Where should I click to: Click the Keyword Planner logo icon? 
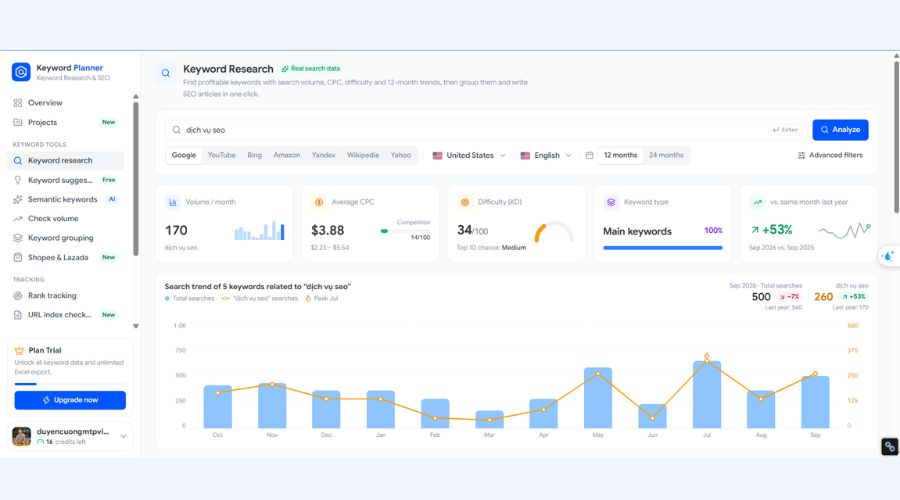(x=21, y=72)
